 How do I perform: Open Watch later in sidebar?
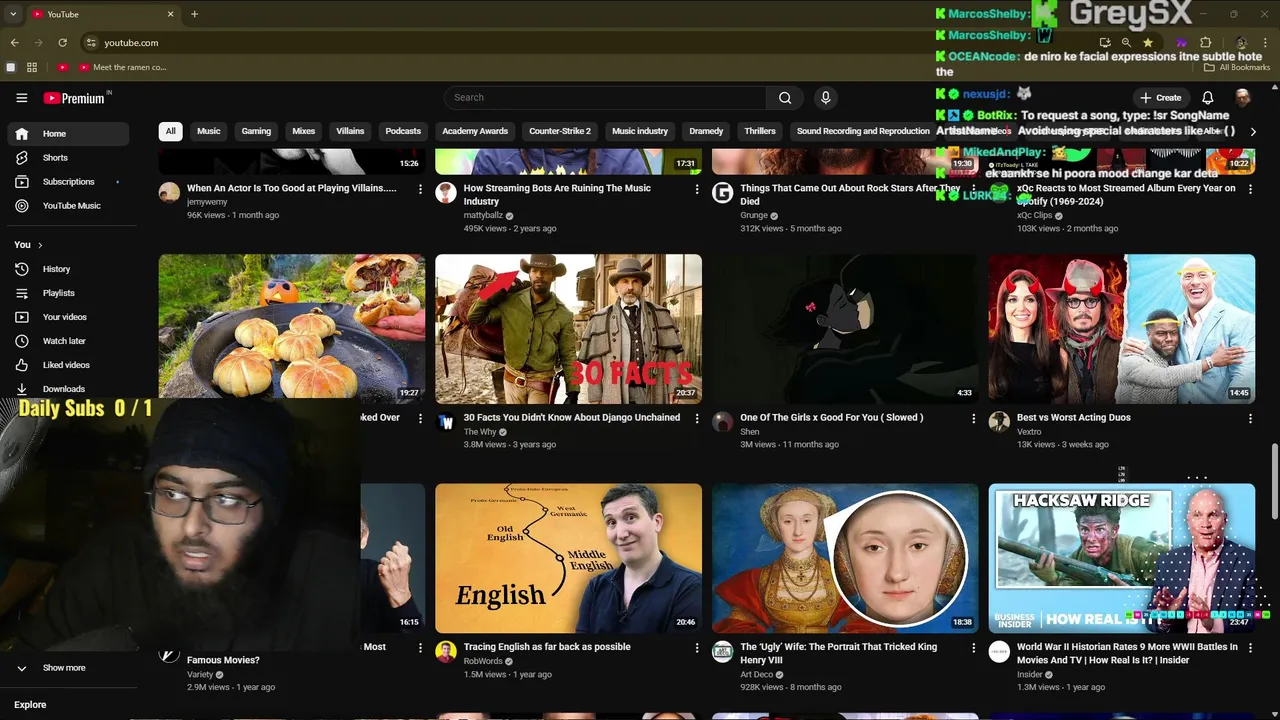(68, 341)
